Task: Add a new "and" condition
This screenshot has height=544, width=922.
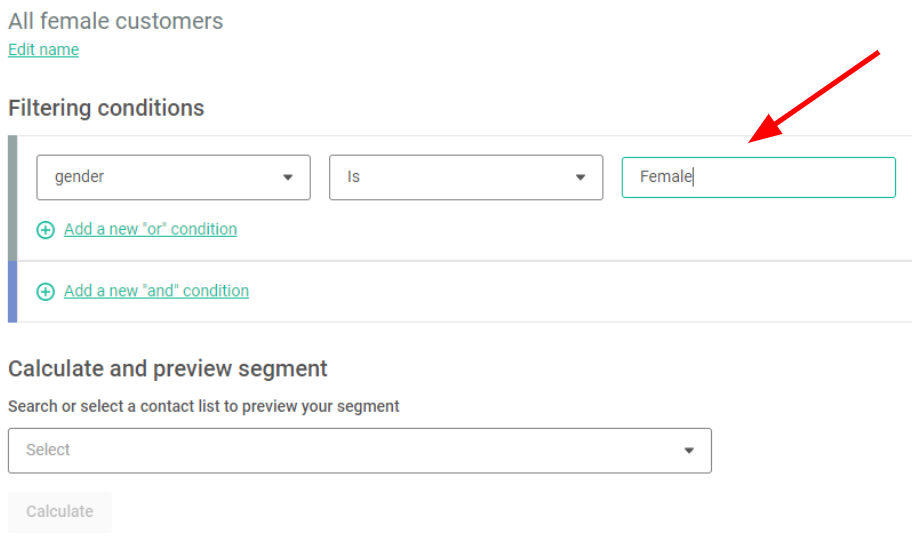Action: 156,291
